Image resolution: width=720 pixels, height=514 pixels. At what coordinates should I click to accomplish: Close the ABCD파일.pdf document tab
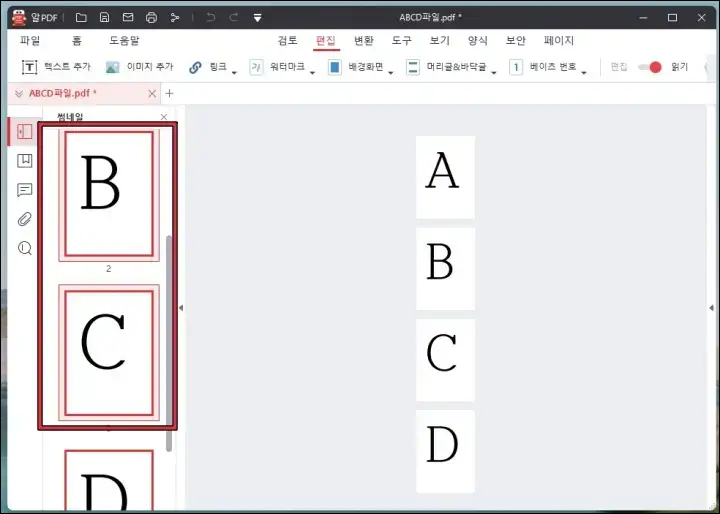[x=152, y=94]
